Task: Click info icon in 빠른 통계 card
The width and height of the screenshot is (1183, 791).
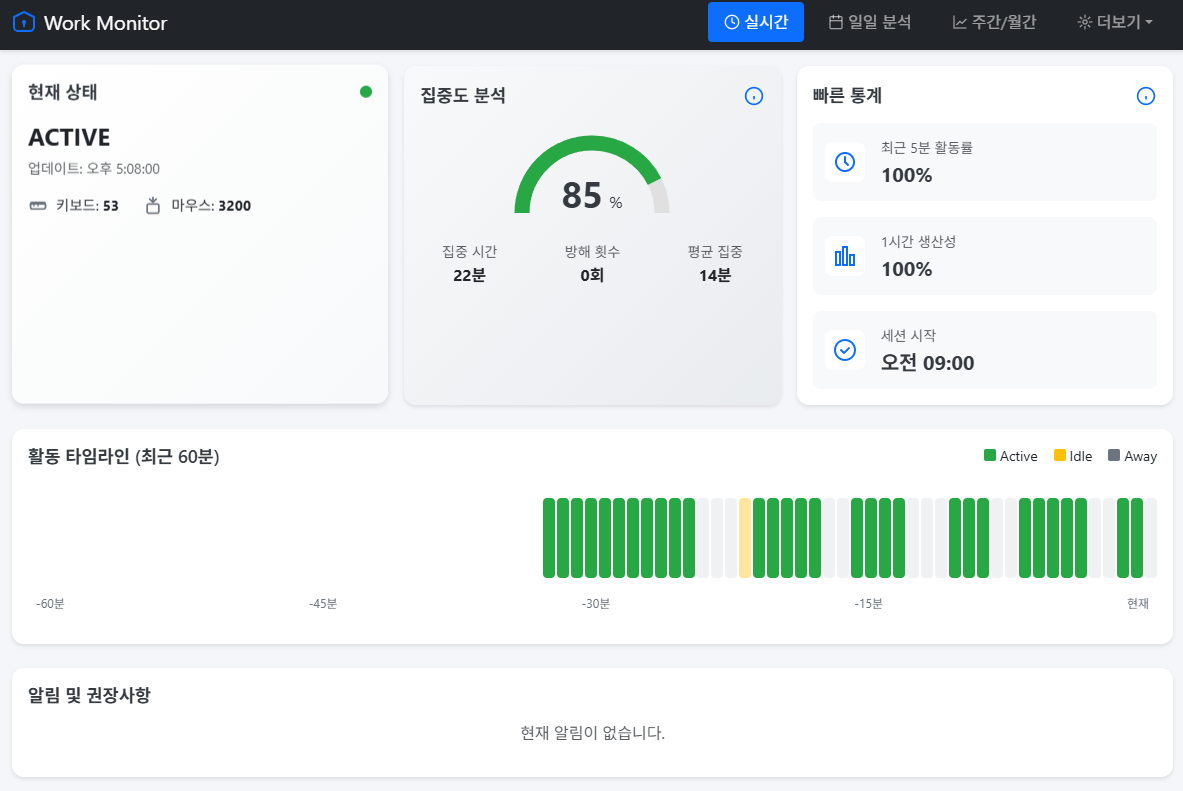Action: pyautogui.click(x=1146, y=96)
